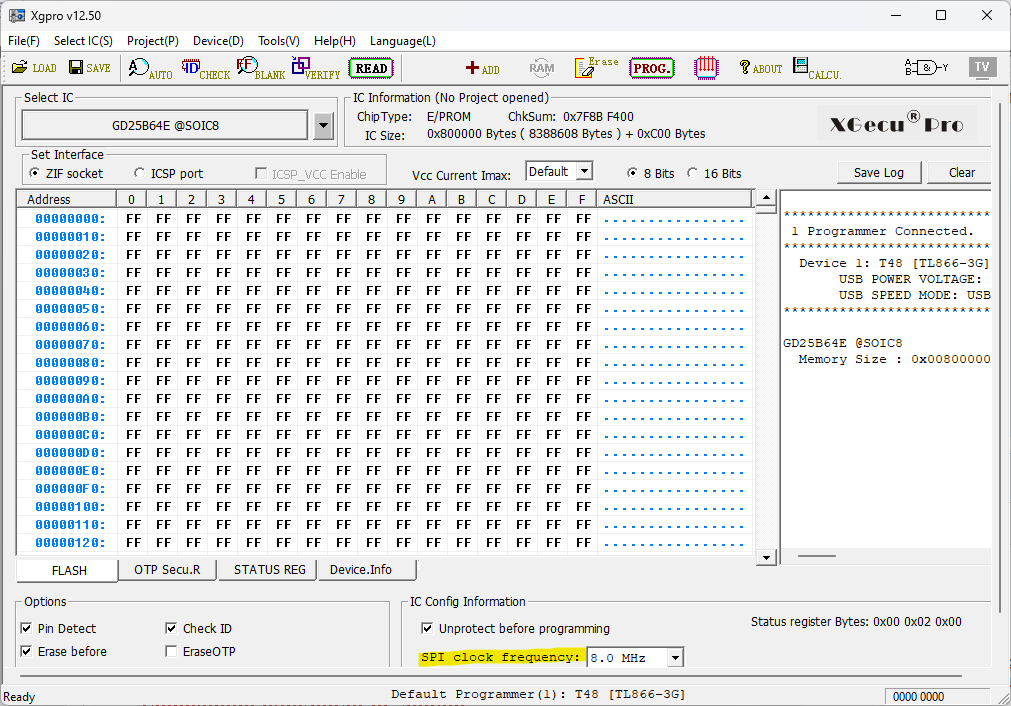The height and width of the screenshot is (706, 1011).
Task: Click GD25B64E @SOIC8 chip select button
Action: (165, 125)
